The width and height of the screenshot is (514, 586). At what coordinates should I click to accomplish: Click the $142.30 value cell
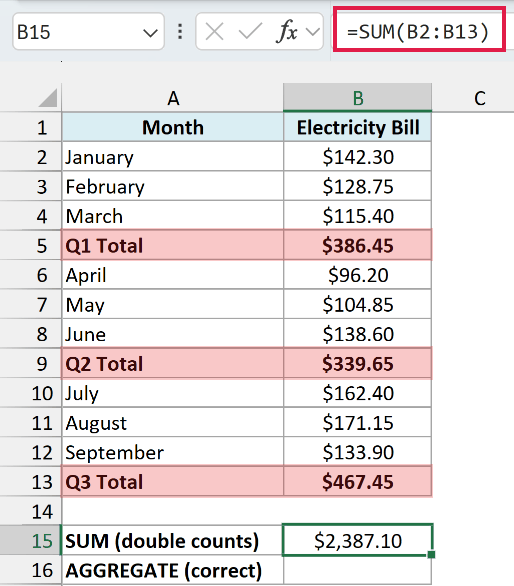click(x=357, y=157)
